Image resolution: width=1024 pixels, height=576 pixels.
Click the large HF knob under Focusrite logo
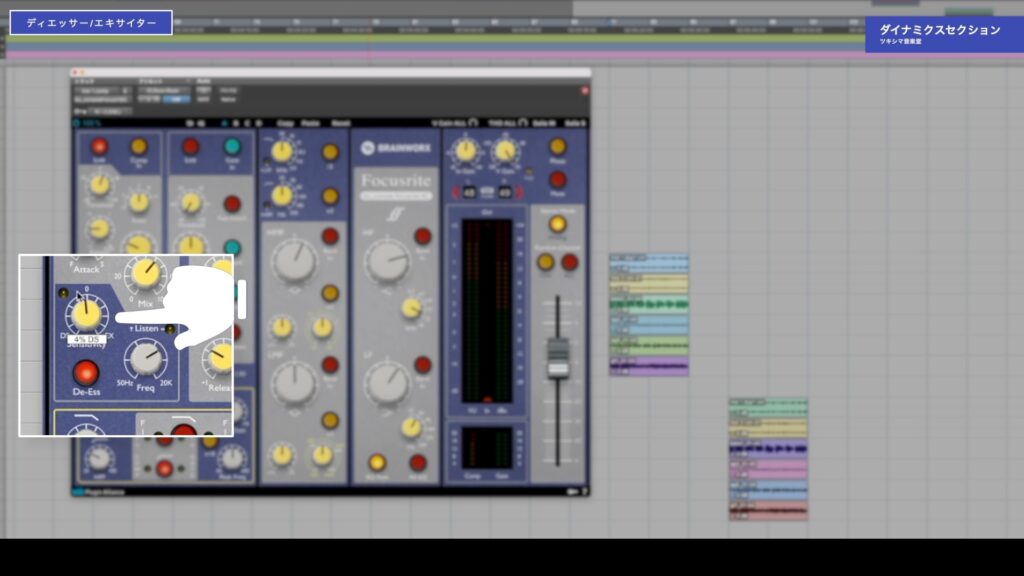(x=387, y=261)
